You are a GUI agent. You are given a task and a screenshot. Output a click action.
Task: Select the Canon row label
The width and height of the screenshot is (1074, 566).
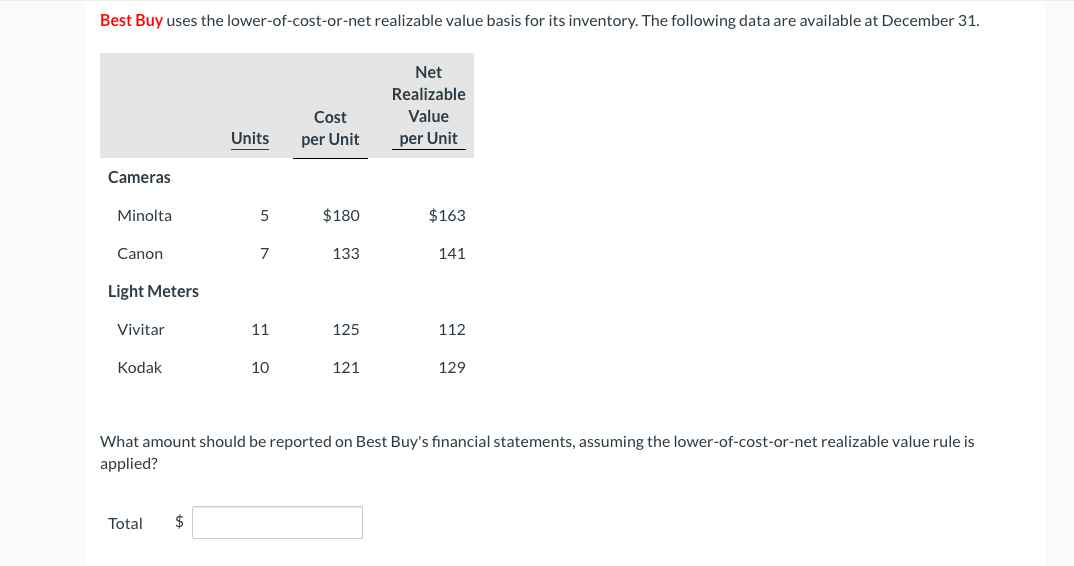[140, 254]
